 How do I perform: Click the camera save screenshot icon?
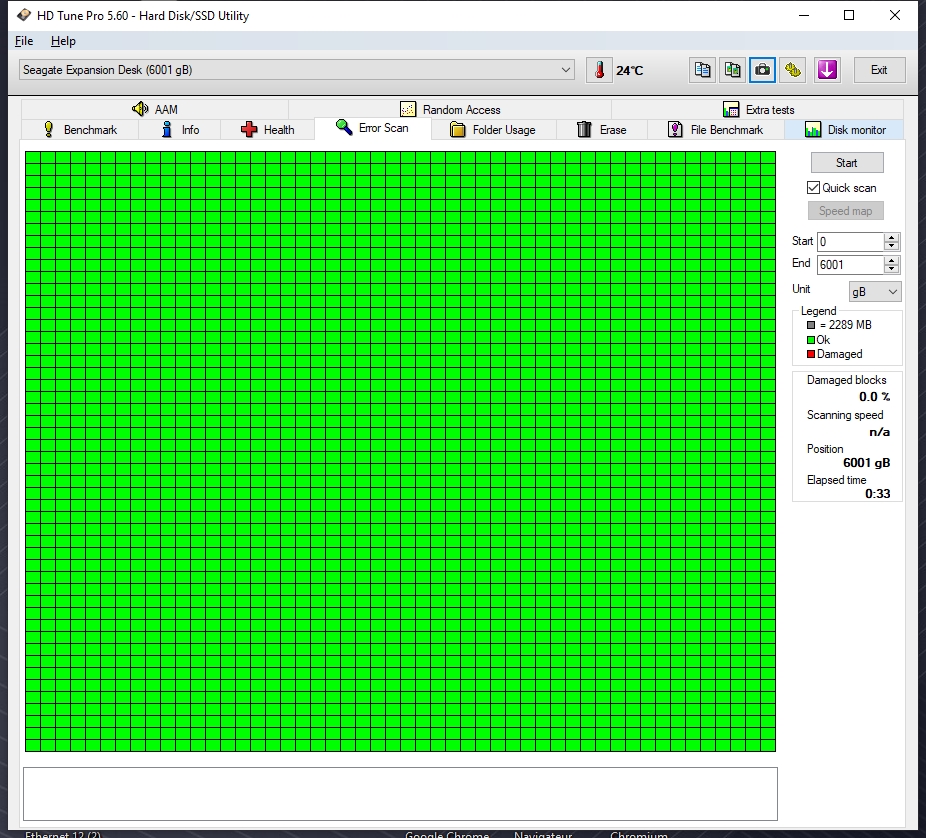[763, 70]
